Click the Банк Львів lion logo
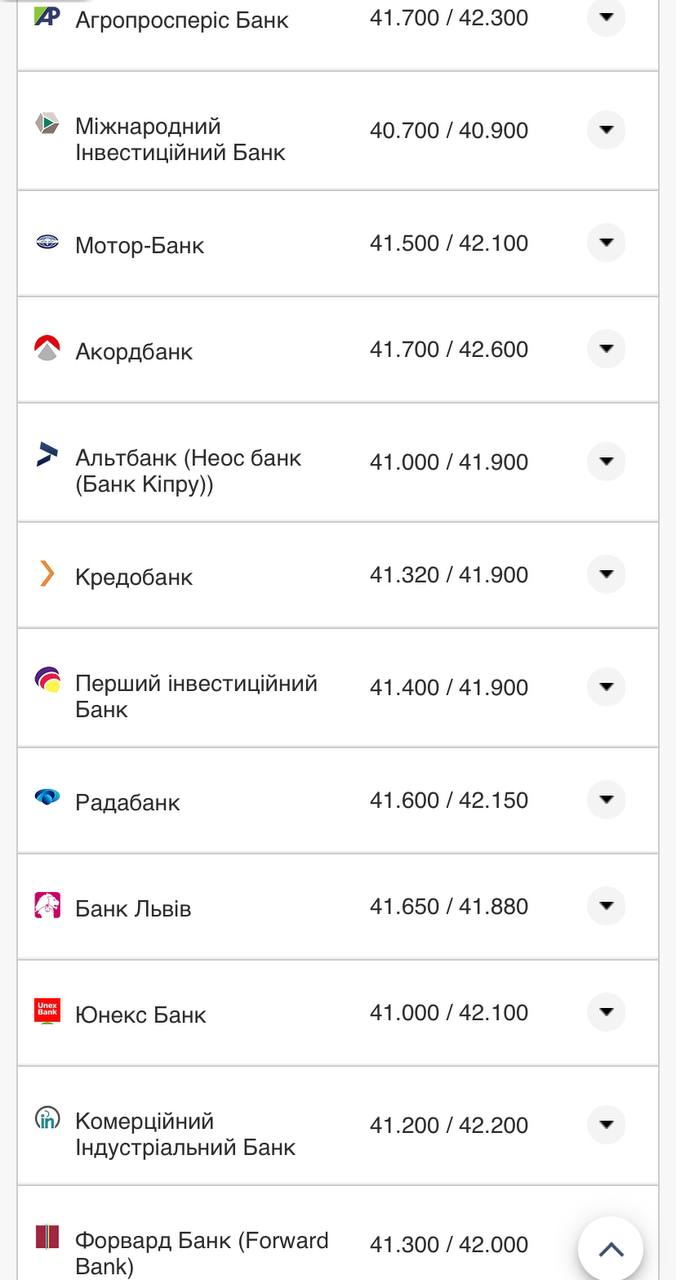 click(47, 905)
